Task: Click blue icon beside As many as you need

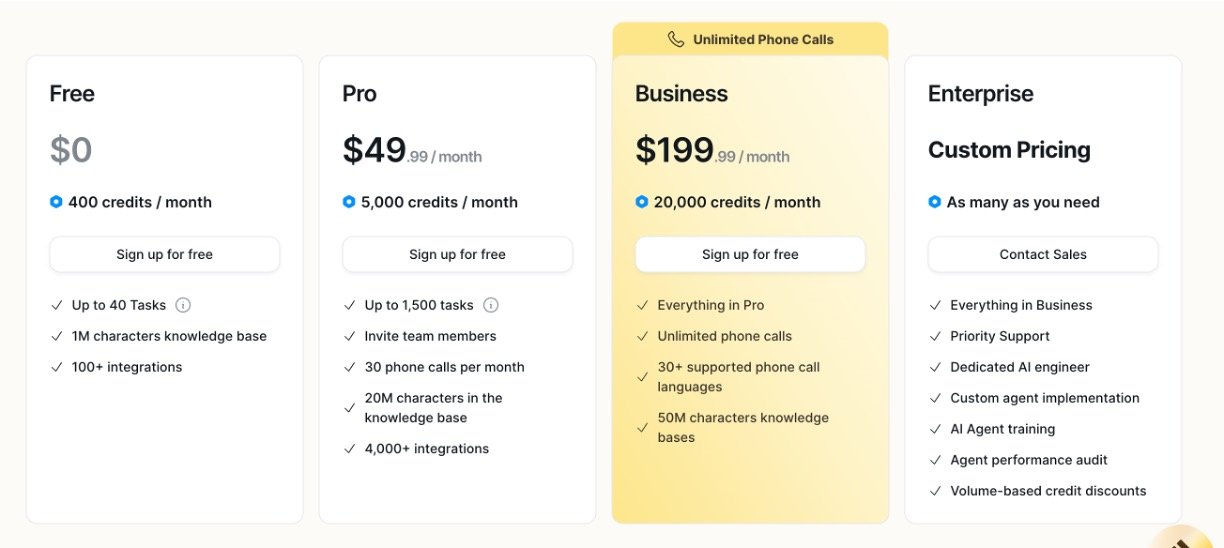Action: [x=935, y=202]
